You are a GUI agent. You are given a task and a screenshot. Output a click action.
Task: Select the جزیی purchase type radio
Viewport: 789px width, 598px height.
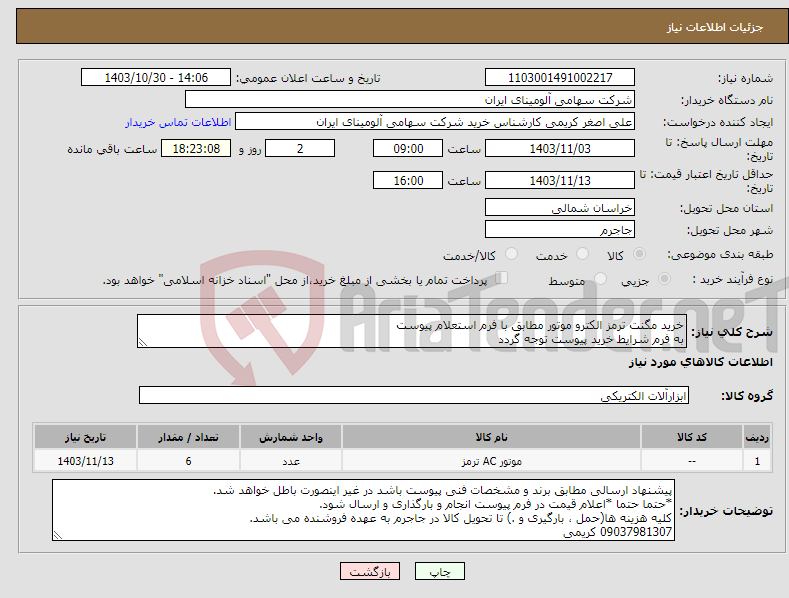[x=664, y=278]
